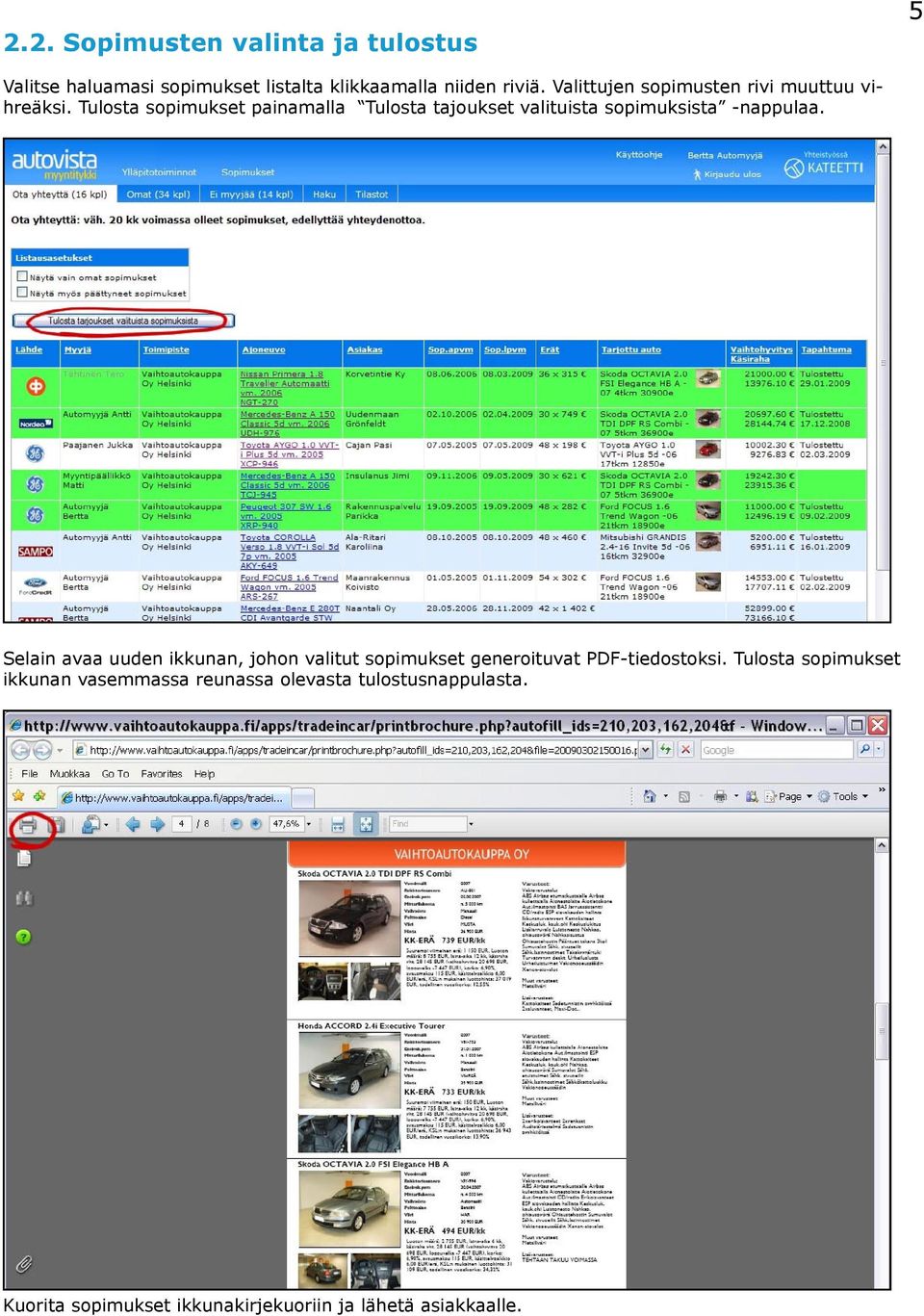Click the browser Home icon

point(650,796)
